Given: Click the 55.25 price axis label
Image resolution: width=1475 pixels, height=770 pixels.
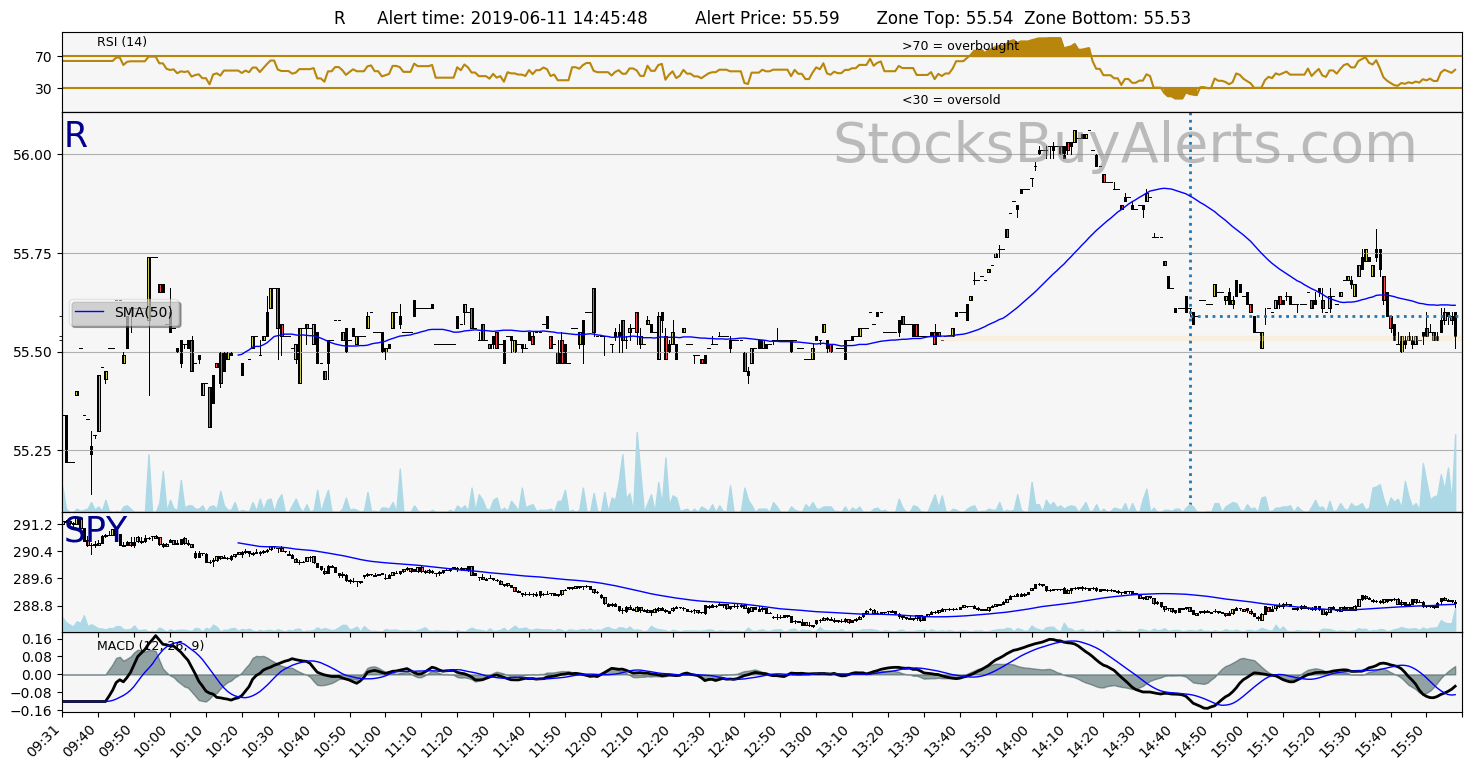Looking at the screenshot, I should pyautogui.click(x=33, y=451).
